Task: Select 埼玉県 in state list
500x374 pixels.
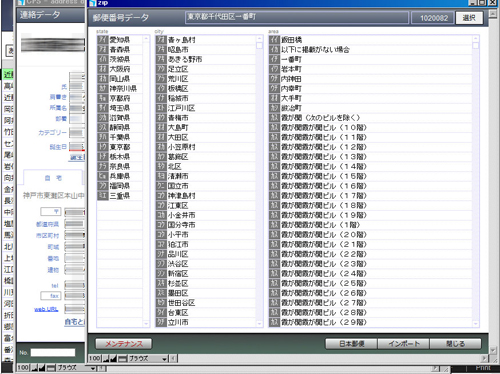Action: click(x=120, y=108)
